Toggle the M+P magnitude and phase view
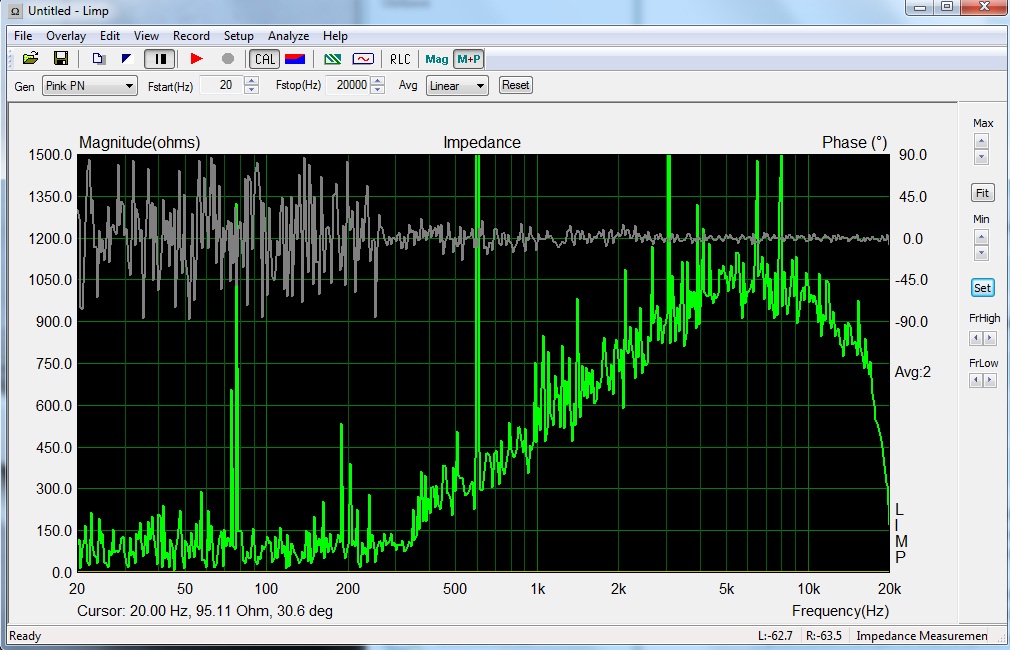 coord(469,59)
